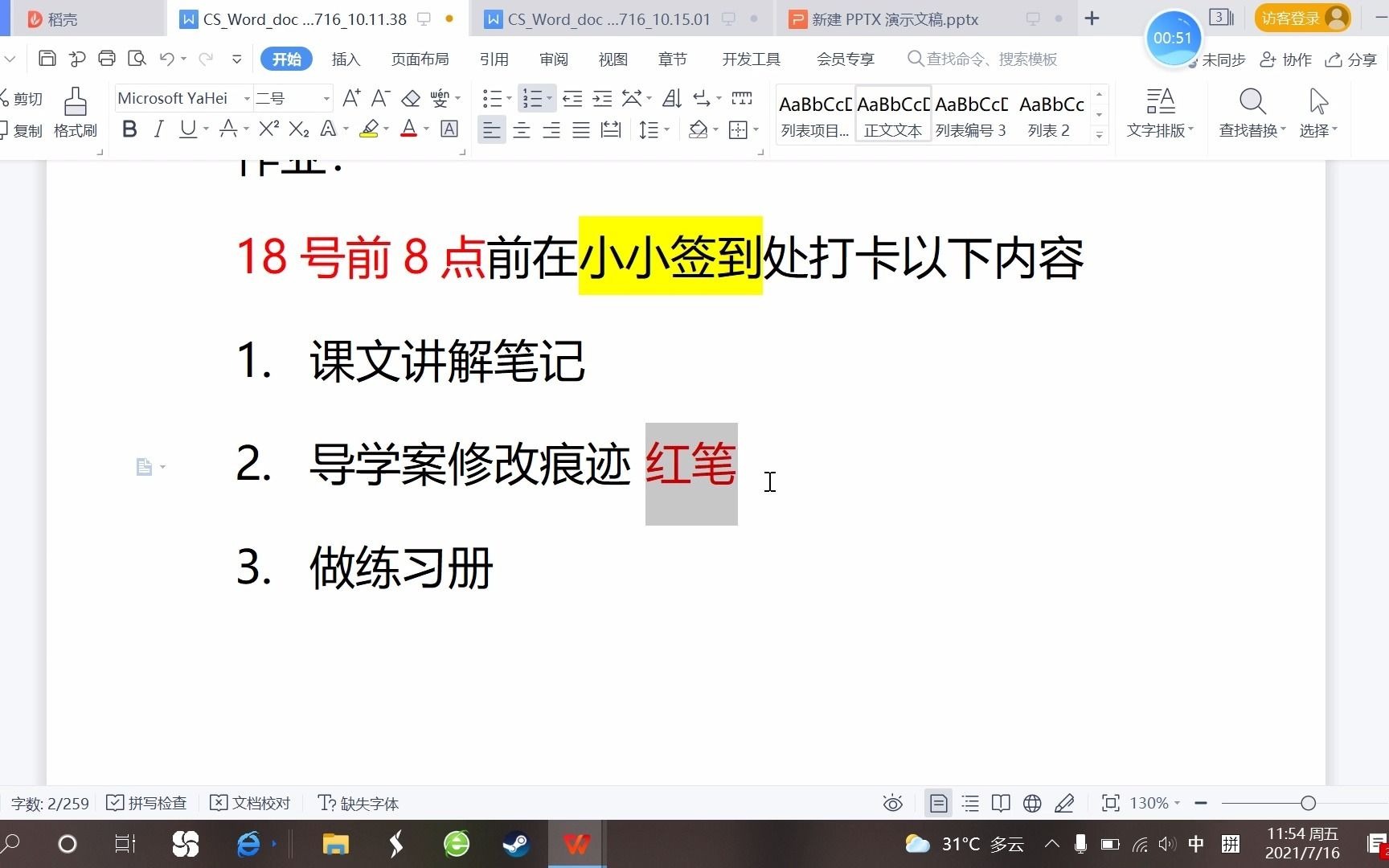
Task: Center align paragraph
Action: [x=521, y=129]
